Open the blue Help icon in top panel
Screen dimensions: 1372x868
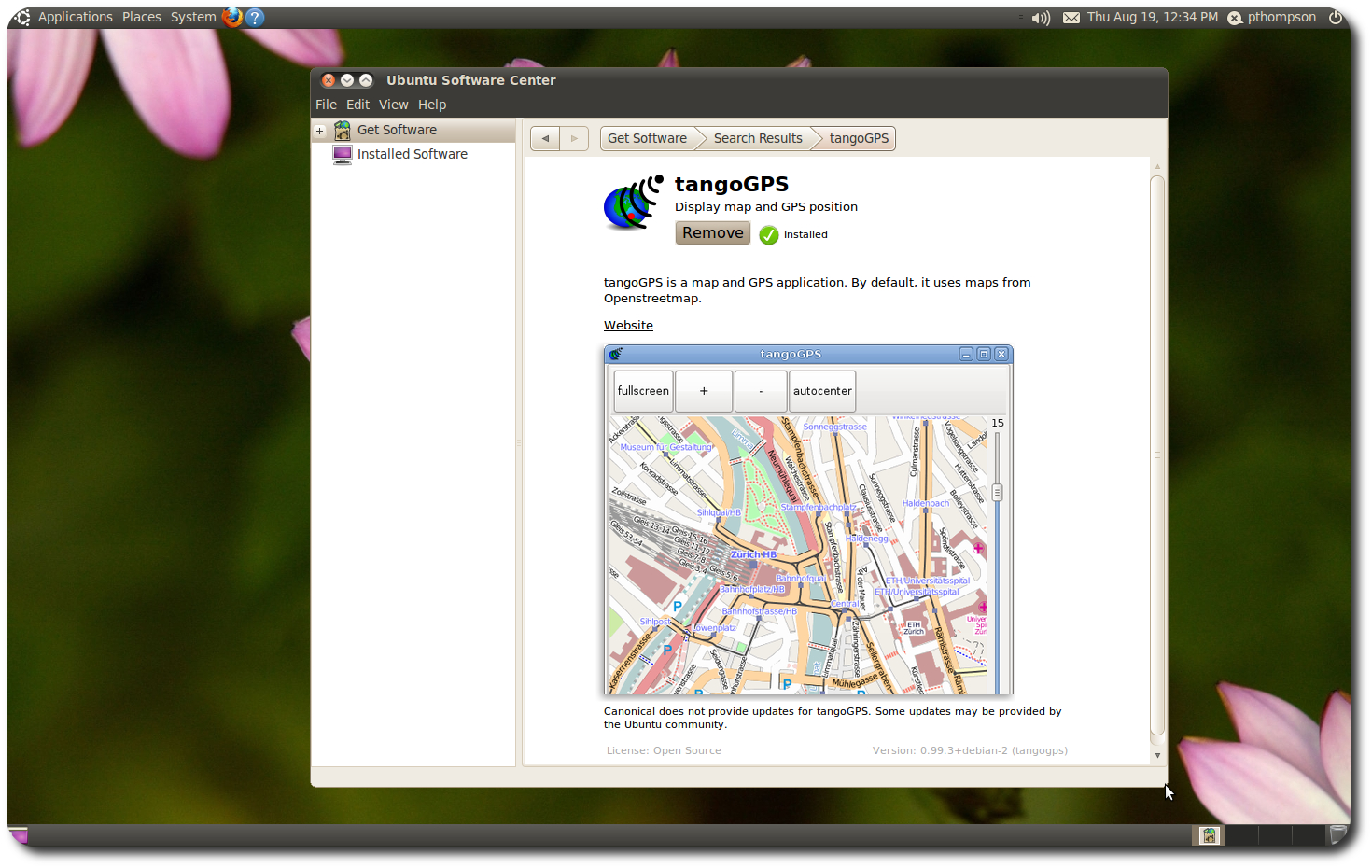(x=255, y=17)
